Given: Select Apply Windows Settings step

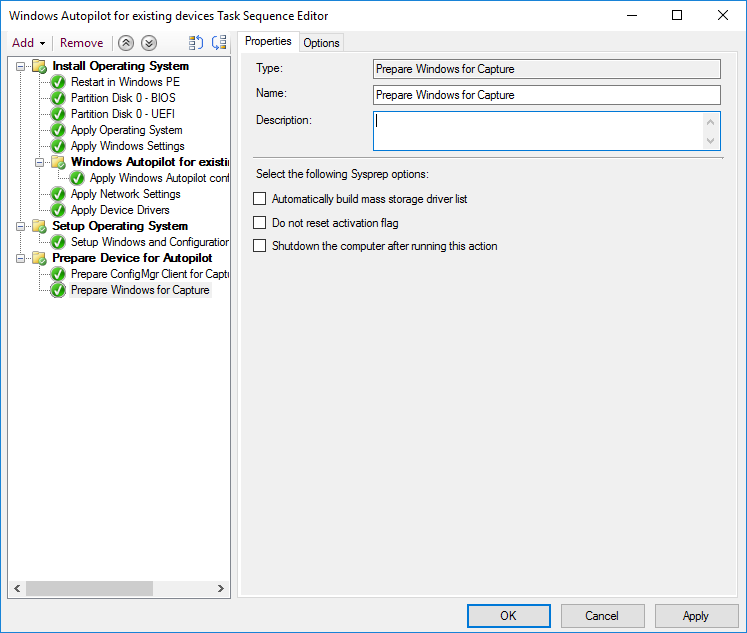Looking at the screenshot, I should click(128, 146).
